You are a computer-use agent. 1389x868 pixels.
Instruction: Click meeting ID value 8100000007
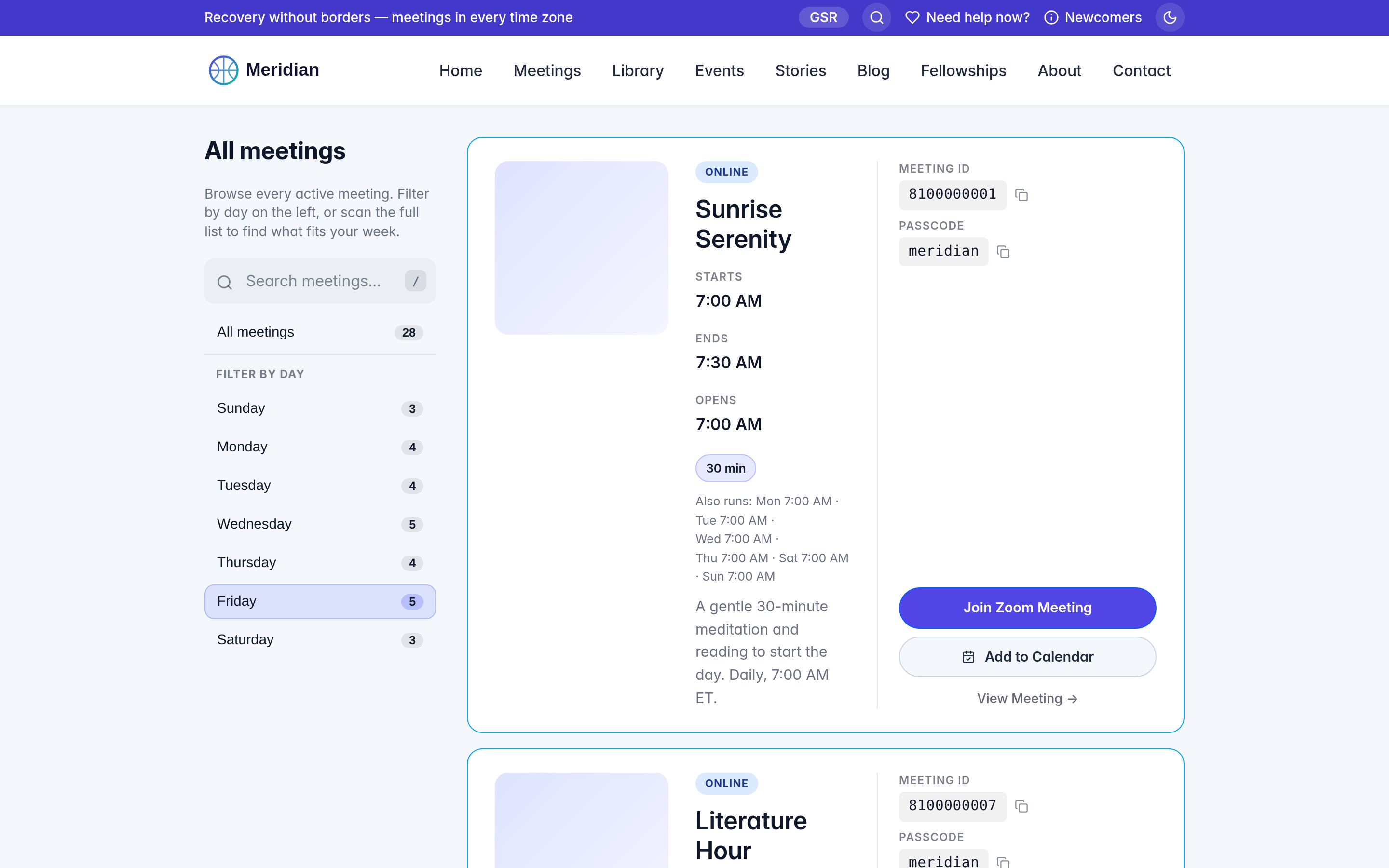point(952,806)
